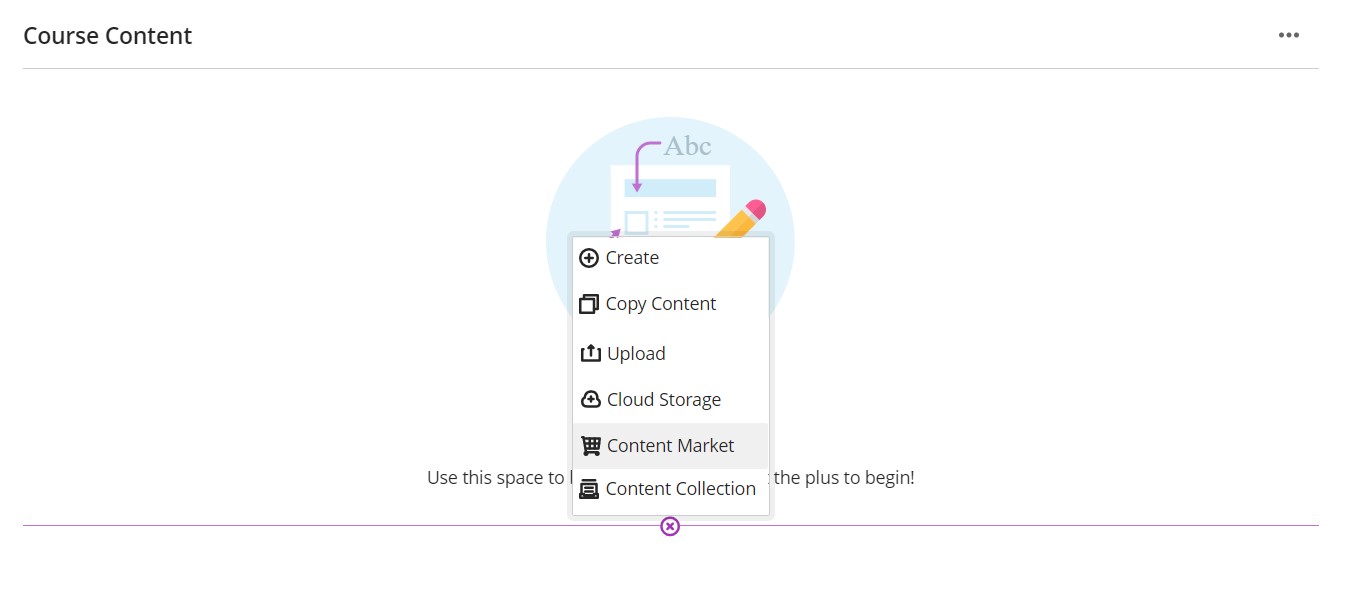Click the stacked-squares Copy Content icon
Viewport: 1347px width, 607px height.
pos(589,304)
